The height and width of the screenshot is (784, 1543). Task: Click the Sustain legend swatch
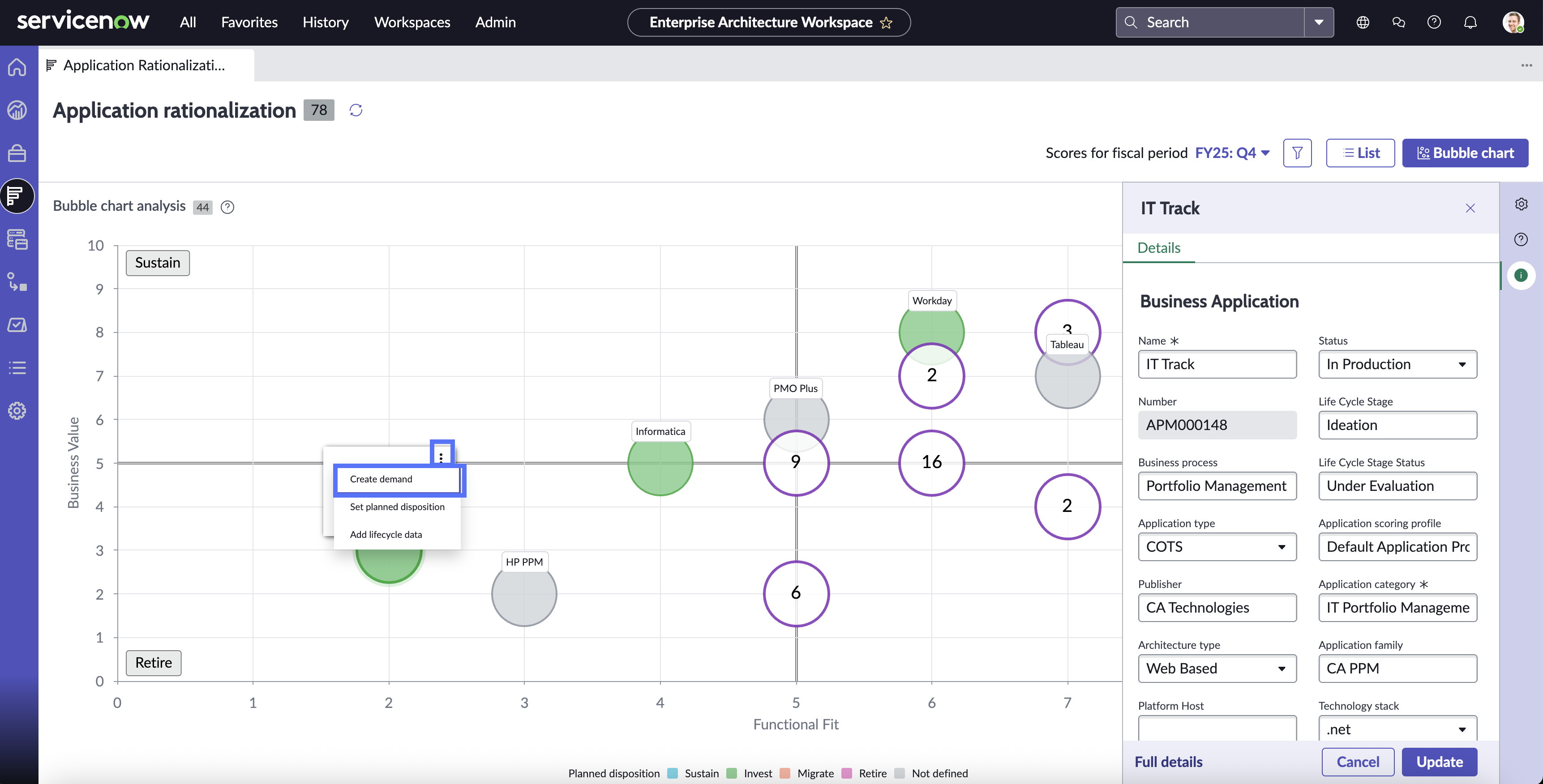coord(672,773)
